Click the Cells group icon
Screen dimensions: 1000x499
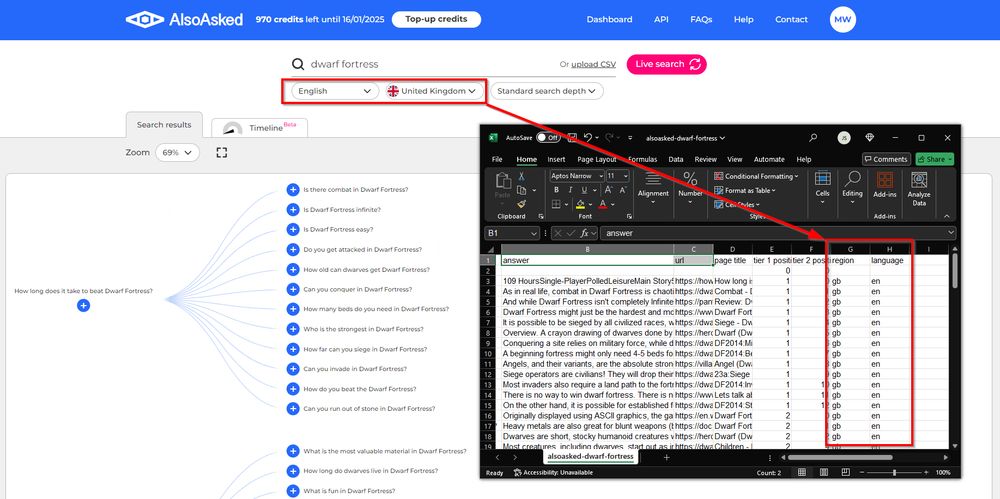[823, 179]
